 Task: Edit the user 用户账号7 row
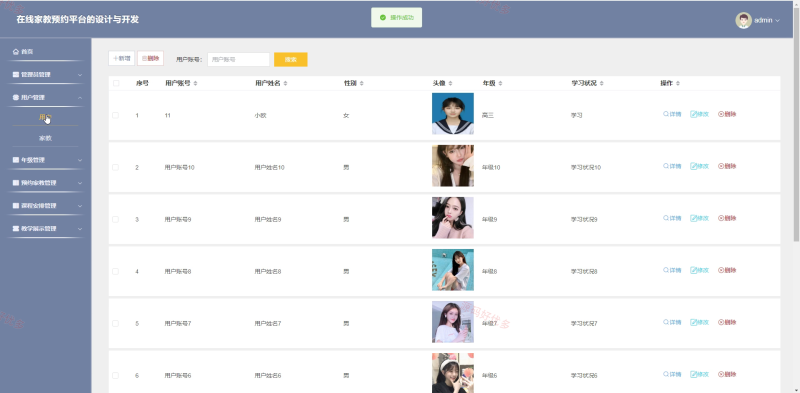(699, 323)
